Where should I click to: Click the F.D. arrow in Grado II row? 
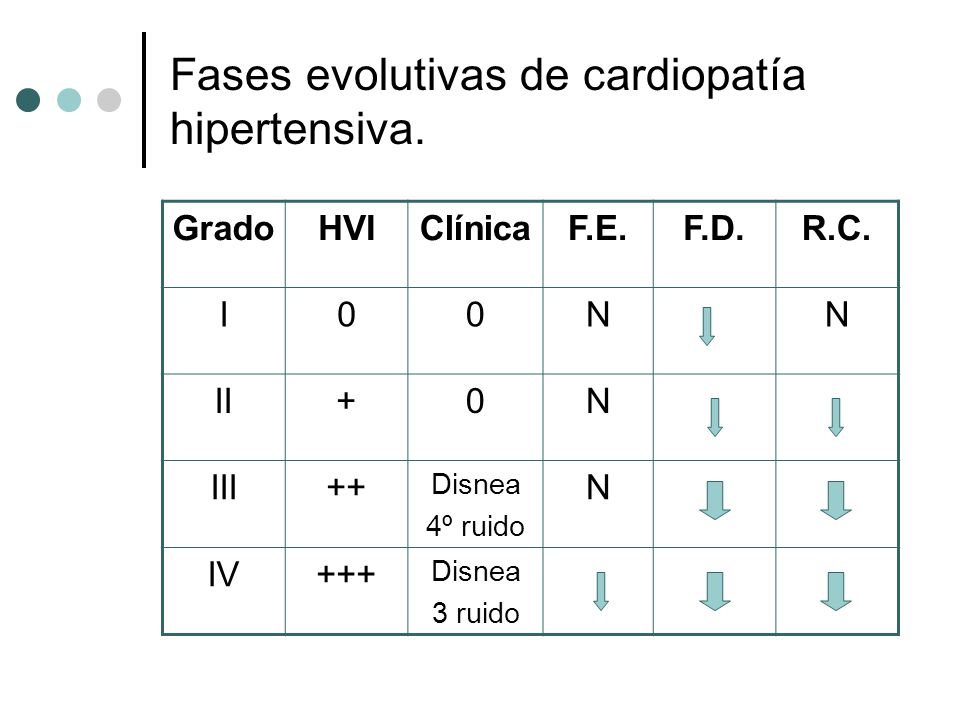pyautogui.click(x=714, y=417)
